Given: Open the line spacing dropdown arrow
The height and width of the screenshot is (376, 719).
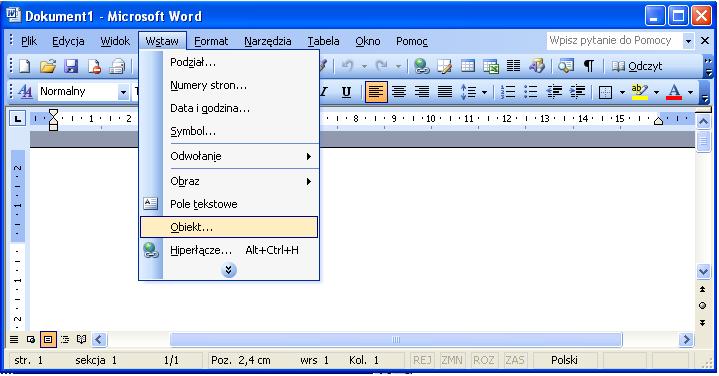Looking at the screenshot, I should coord(484,92).
